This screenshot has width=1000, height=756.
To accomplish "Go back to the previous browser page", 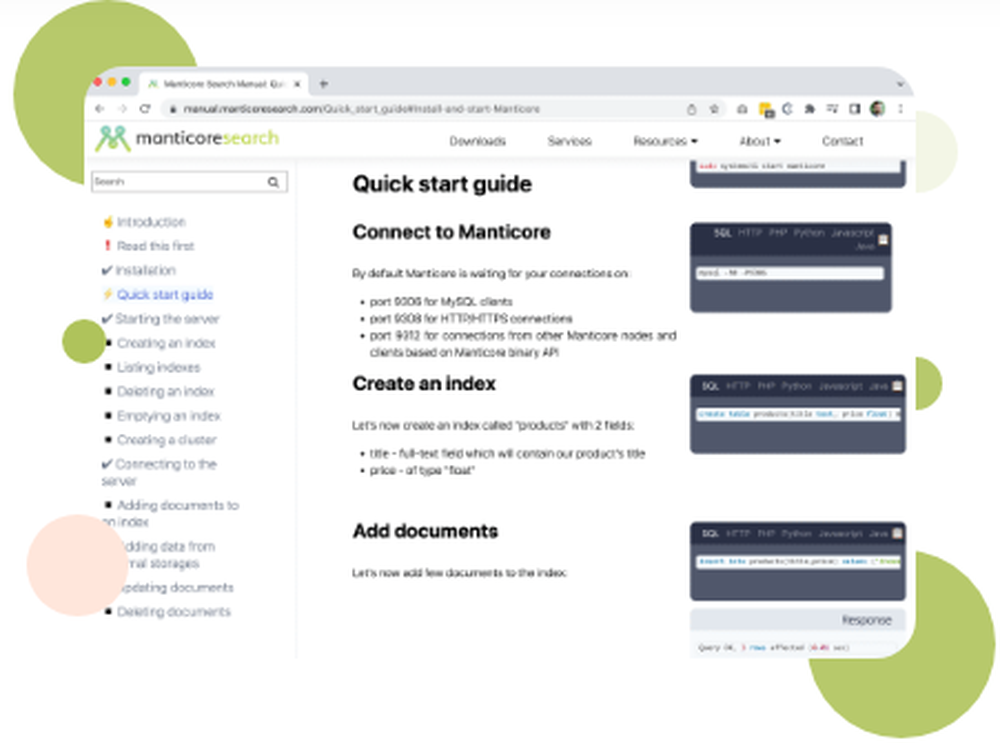I will click(x=99, y=109).
